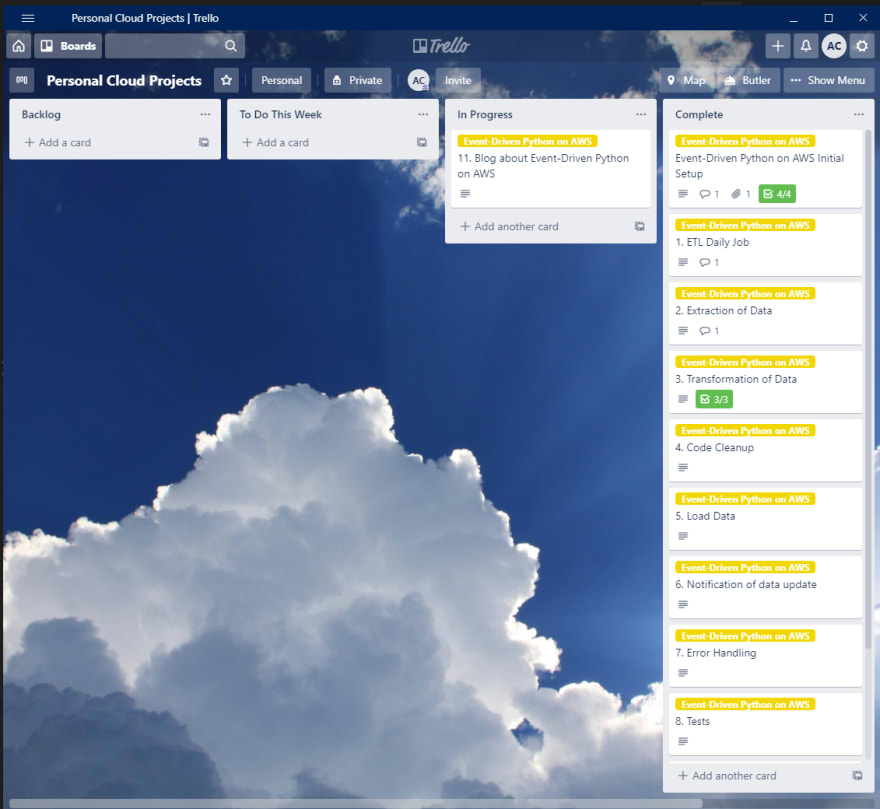This screenshot has height=809, width=880.
Task: Click description icon on the Blog card
Action: click(465, 194)
